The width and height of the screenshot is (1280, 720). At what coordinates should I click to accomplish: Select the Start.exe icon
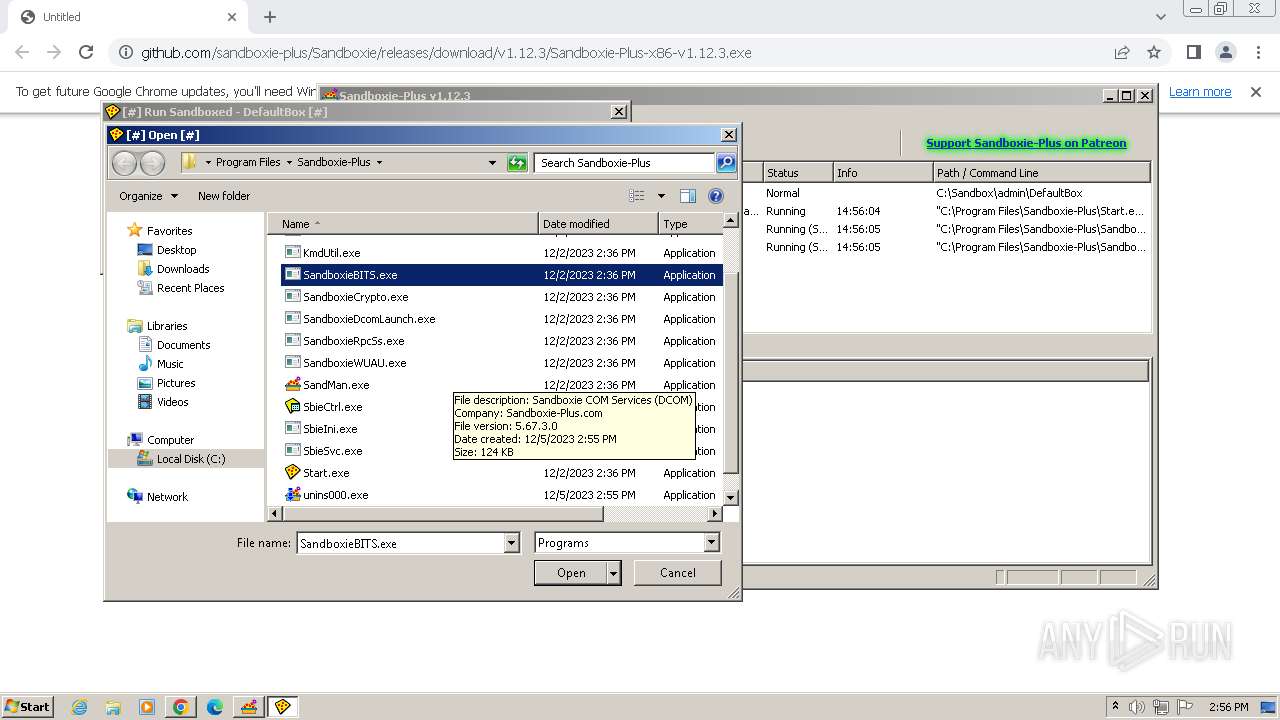click(x=293, y=473)
